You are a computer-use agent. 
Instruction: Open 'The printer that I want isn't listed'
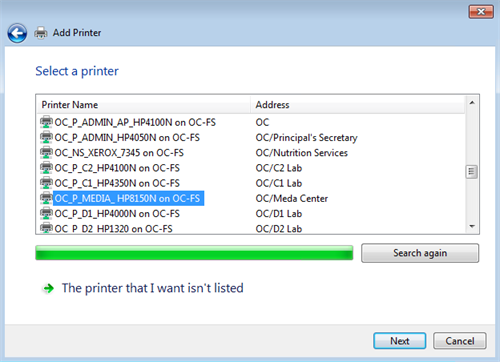coord(153,288)
